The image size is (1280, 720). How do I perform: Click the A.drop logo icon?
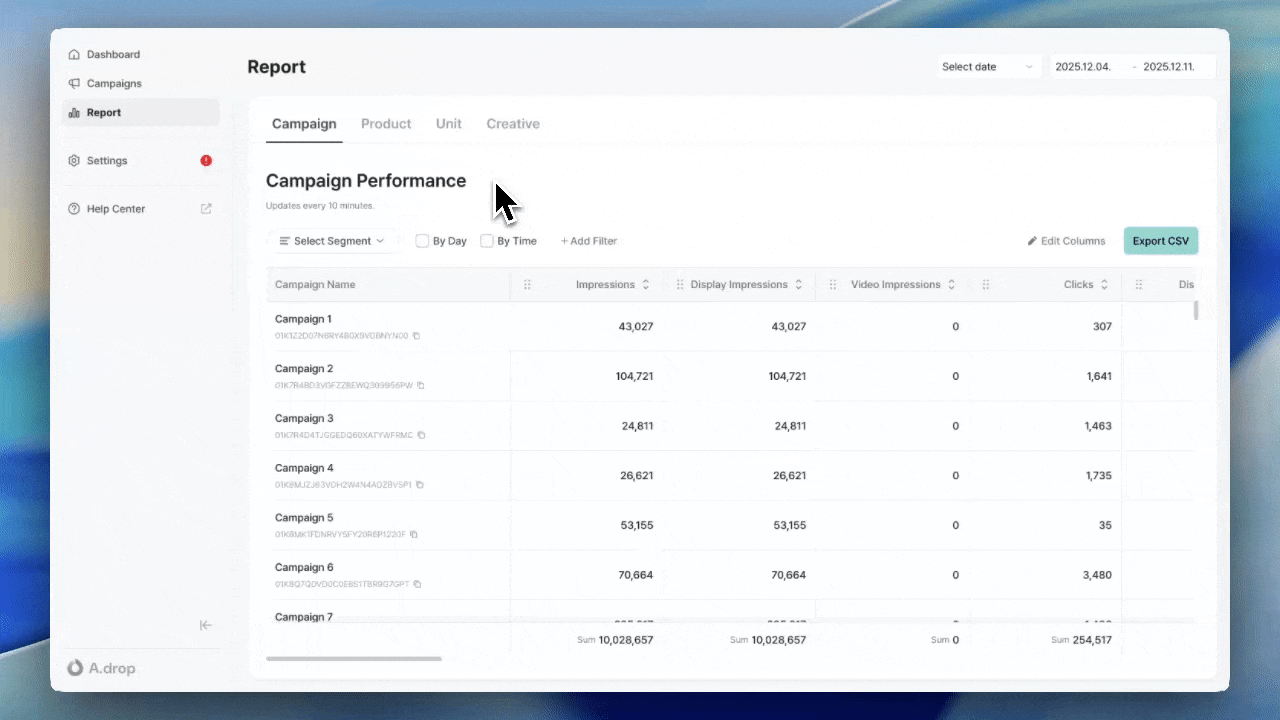(75, 668)
